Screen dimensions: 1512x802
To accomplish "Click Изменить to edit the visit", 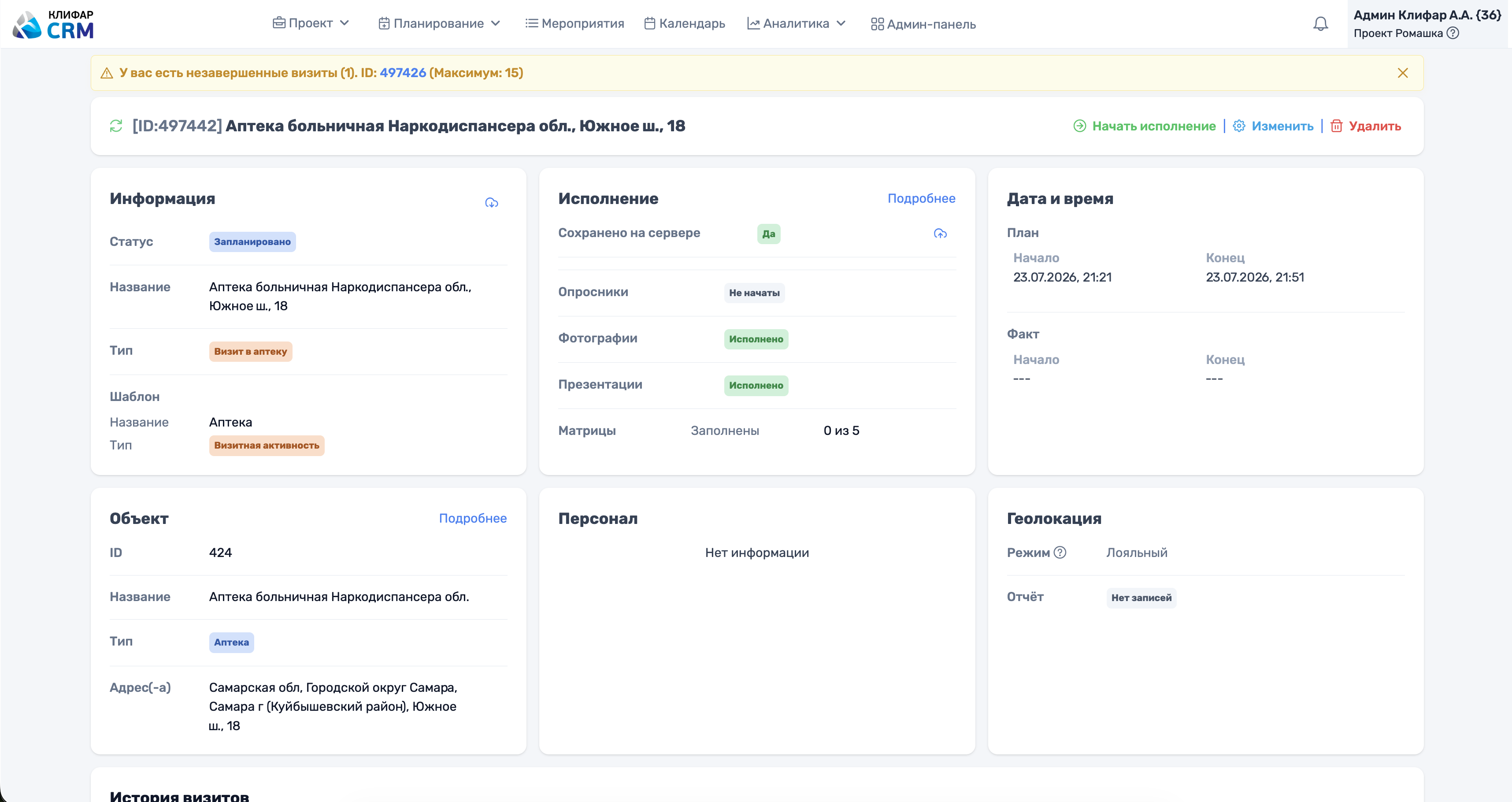I will (x=1273, y=126).
